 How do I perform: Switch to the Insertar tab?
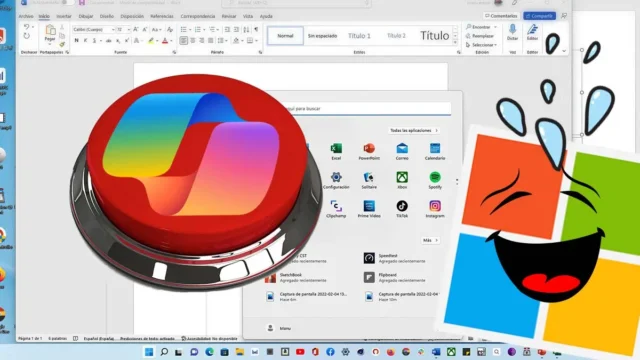pos(64,16)
